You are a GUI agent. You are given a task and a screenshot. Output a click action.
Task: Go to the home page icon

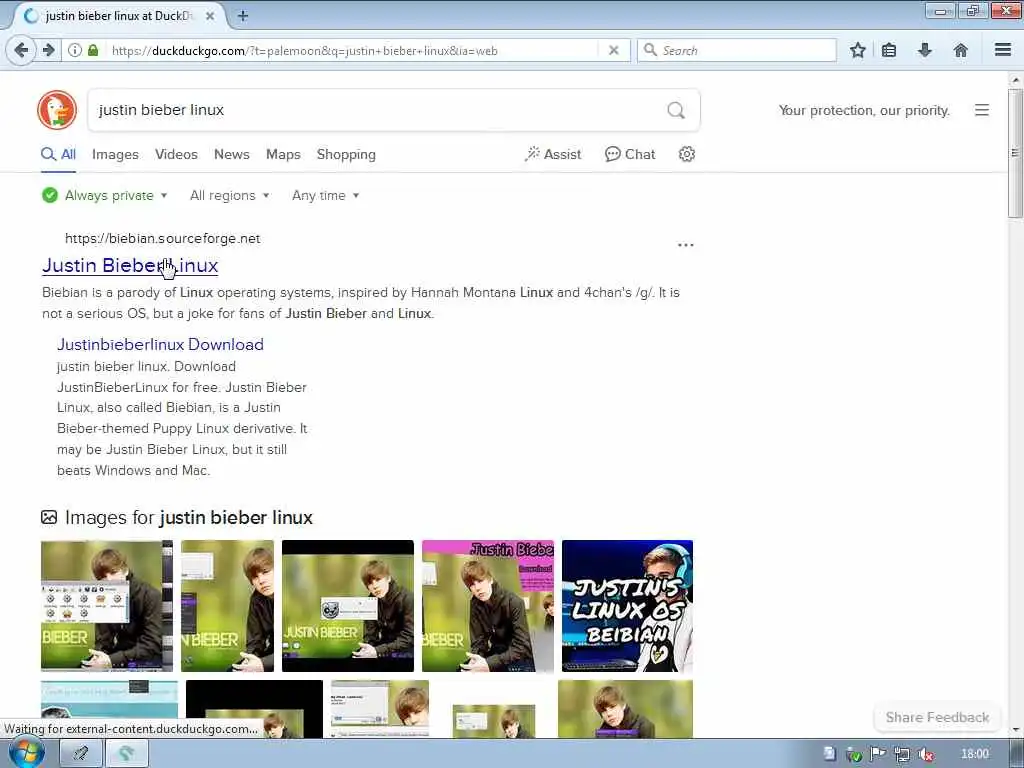tap(961, 50)
